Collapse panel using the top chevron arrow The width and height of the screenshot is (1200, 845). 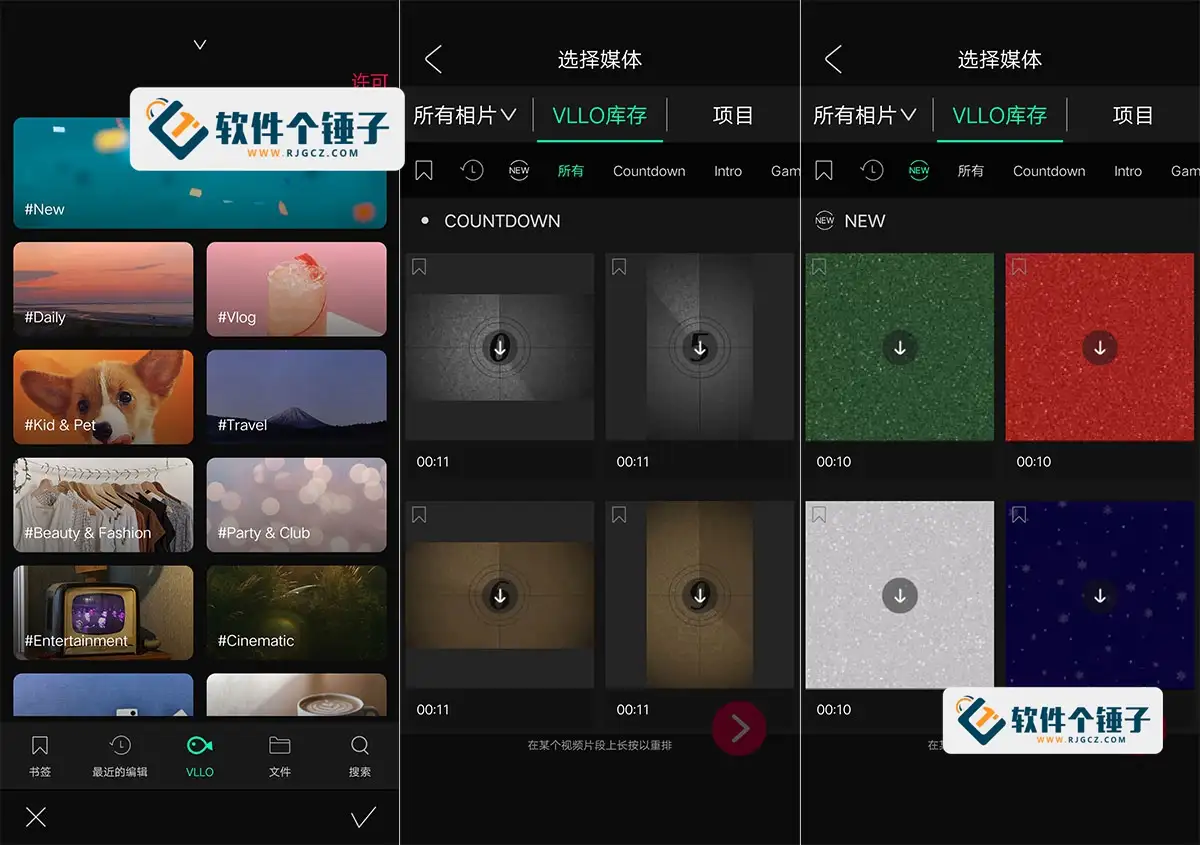199,44
